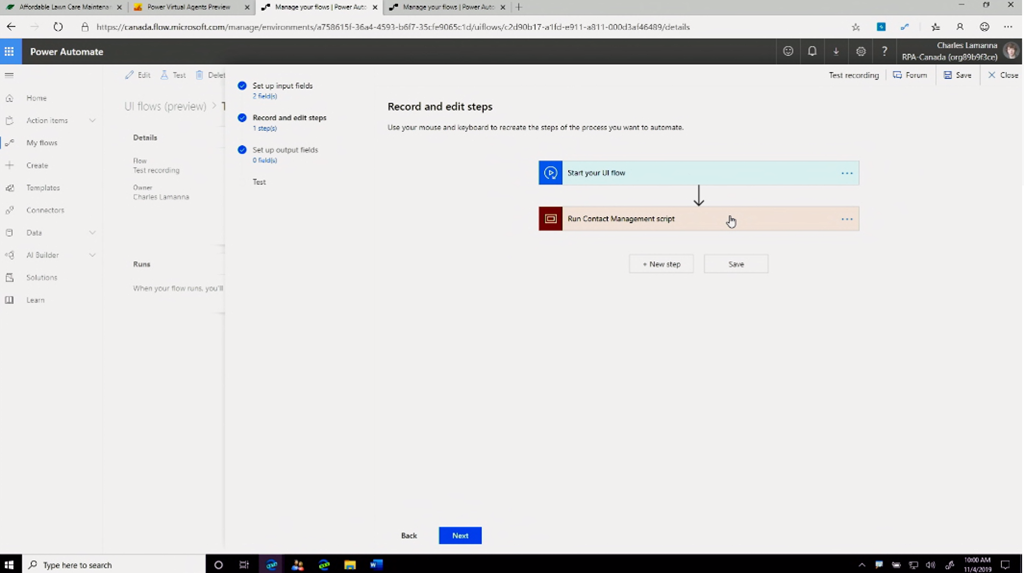Click the download arrow icon in header
Viewport: 1024px width, 573px height.
pyautogui.click(x=836, y=52)
